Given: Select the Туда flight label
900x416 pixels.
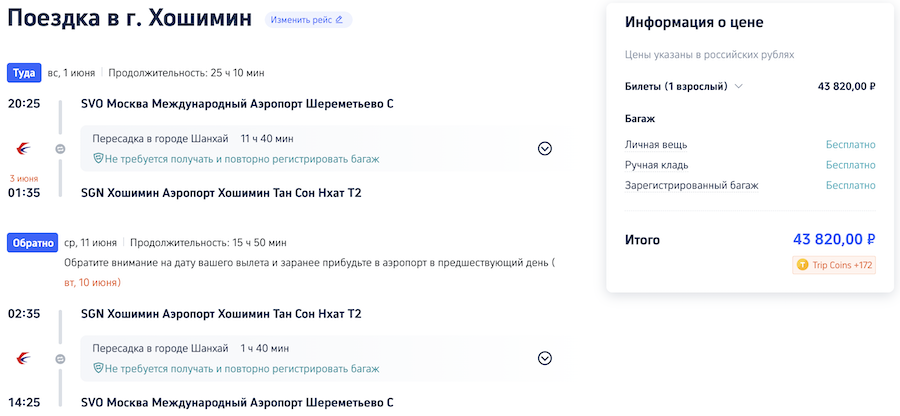Looking at the screenshot, I should click(23, 73).
